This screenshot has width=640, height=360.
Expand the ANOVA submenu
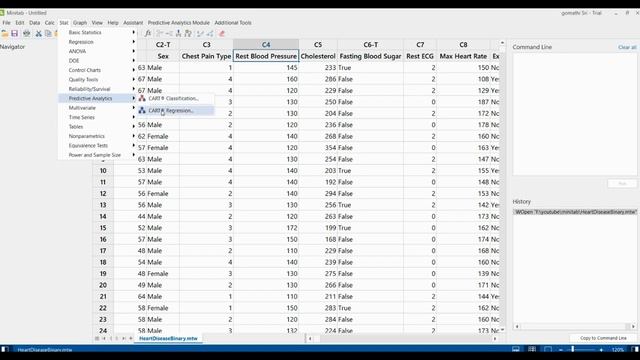point(97,51)
